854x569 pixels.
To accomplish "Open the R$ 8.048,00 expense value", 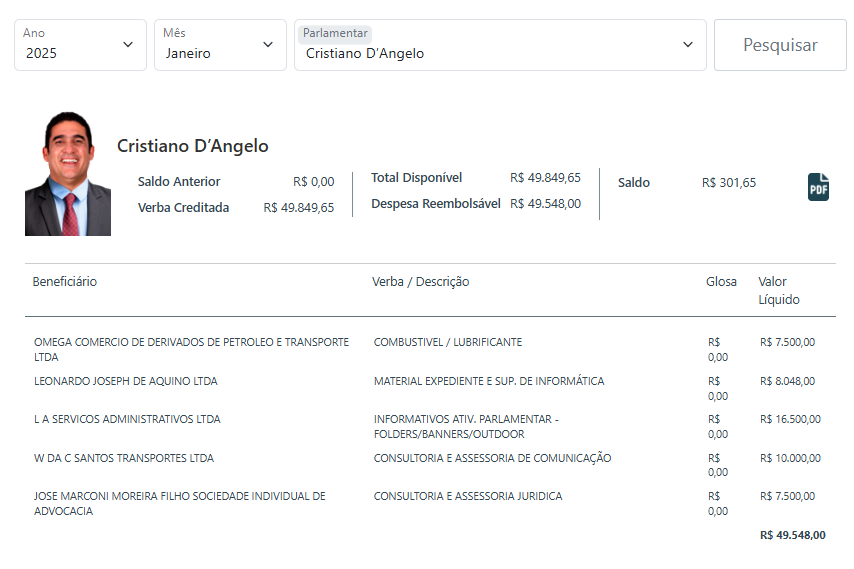I will [787, 381].
